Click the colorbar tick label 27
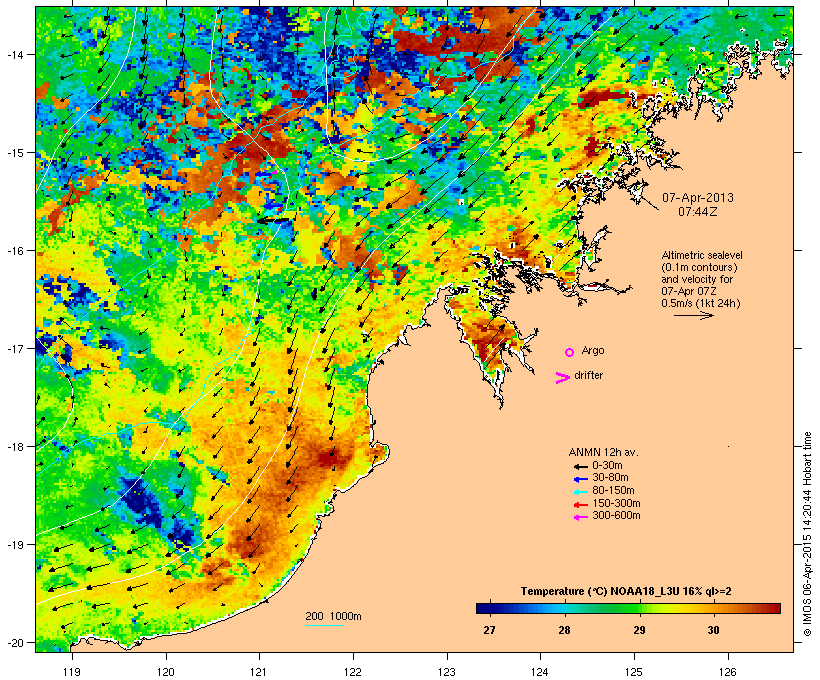The height and width of the screenshot is (680, 820). point(489,630)
